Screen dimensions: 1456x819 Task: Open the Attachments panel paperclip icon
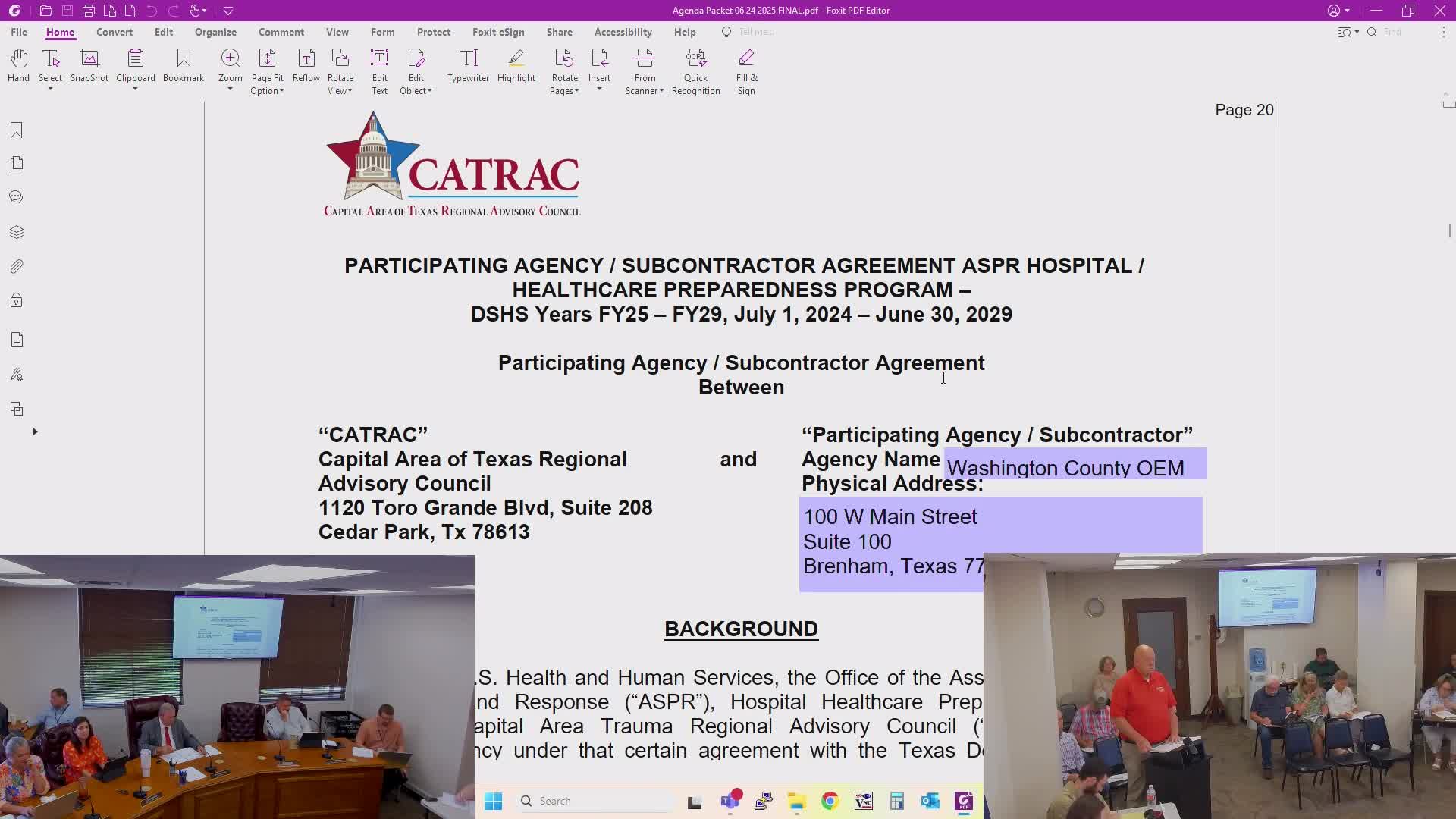point(17,266)
